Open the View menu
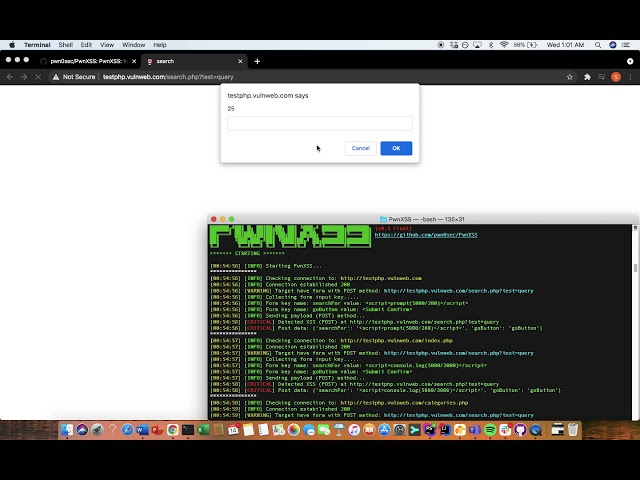The image size is (640, 480). [107, 45]
